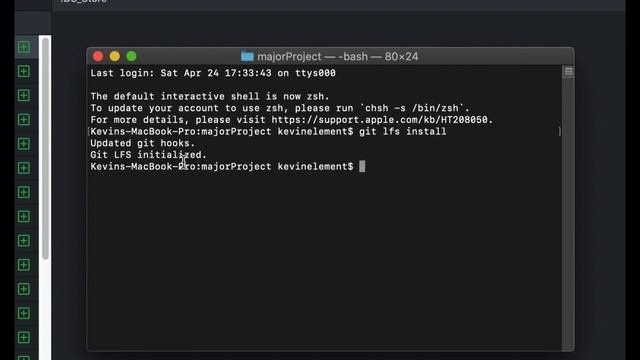Click the terminal cursor block at prompt
The image size is (640, 360).
362,167
